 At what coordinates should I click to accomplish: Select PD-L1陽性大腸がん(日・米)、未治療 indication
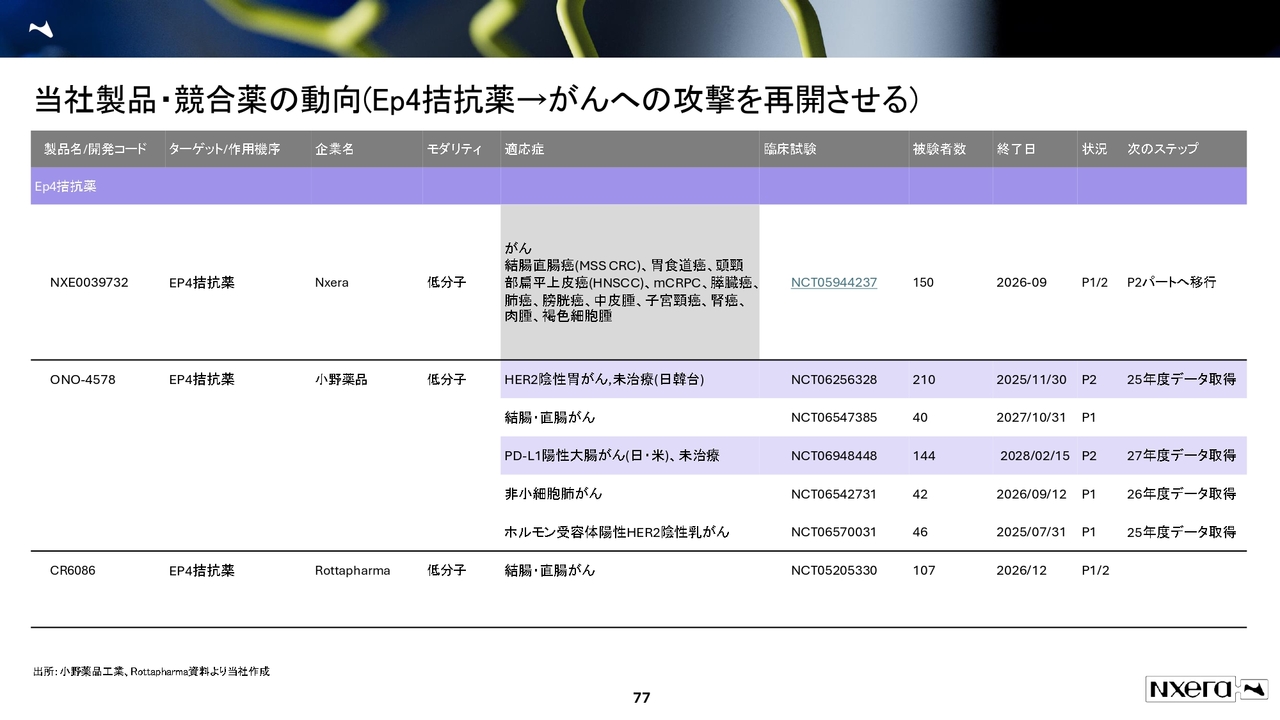pyautogui.click(x=611, y=455)
